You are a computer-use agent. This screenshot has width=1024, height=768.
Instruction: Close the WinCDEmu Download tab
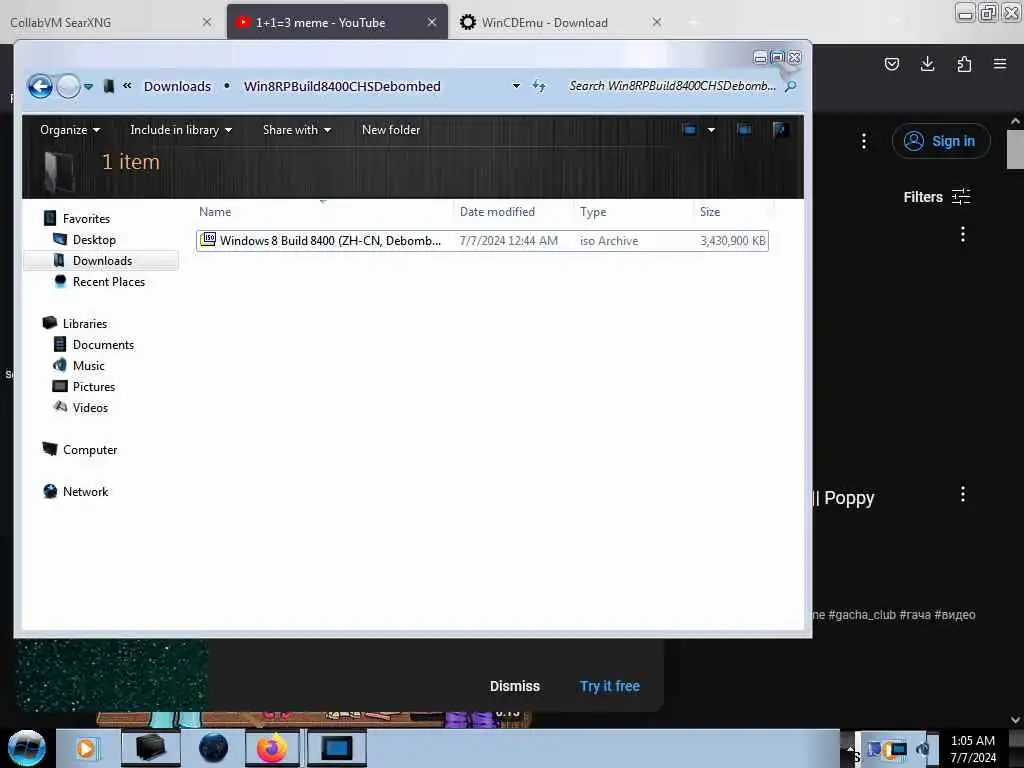[x=657, y=22]
